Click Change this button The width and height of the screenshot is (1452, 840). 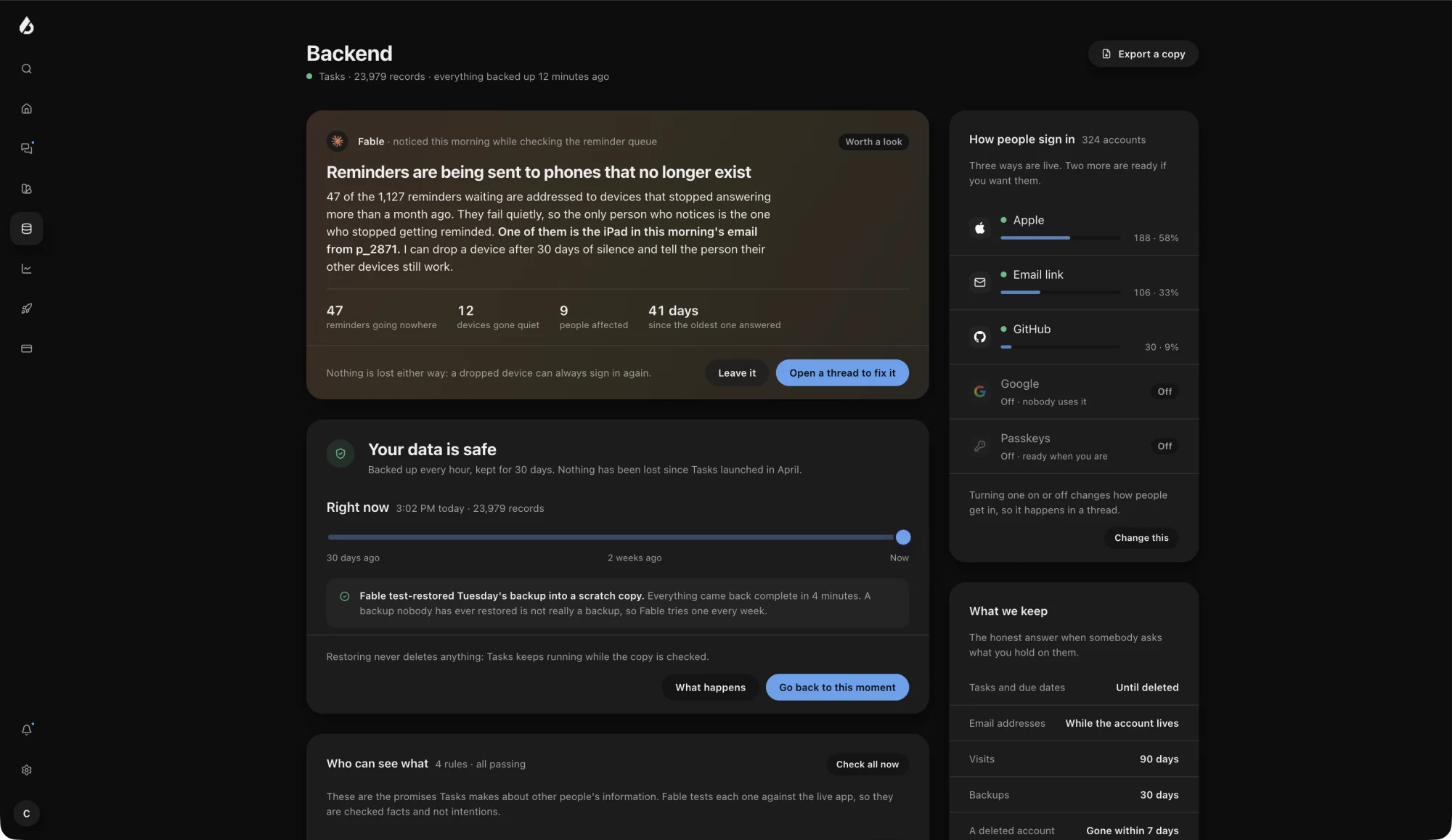pyautogui.click(x=1141, y=538)
